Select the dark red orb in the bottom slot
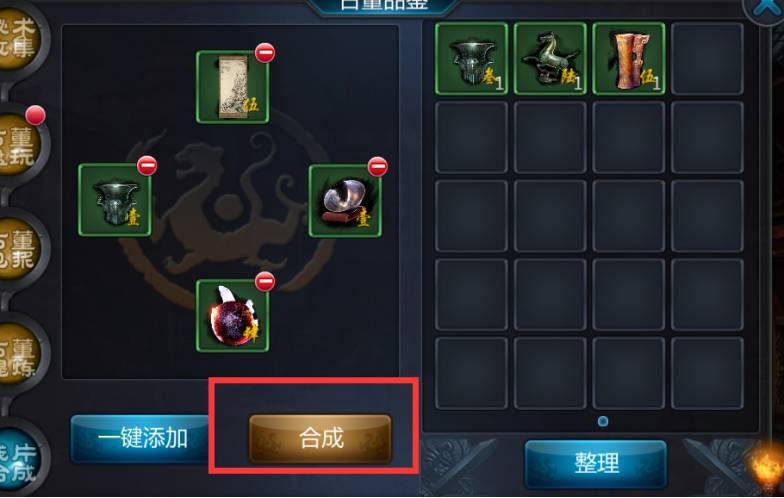 232,316
